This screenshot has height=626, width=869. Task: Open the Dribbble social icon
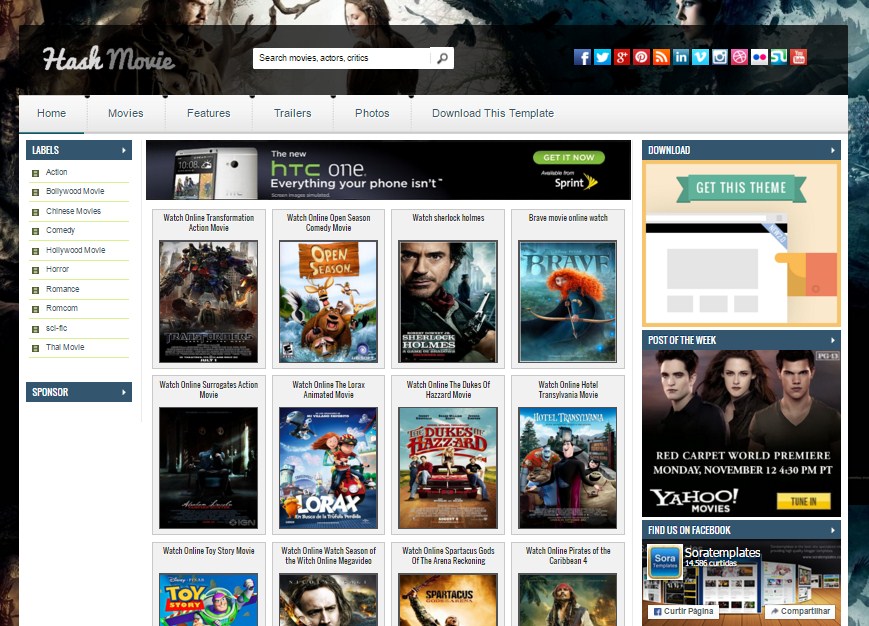739,57
